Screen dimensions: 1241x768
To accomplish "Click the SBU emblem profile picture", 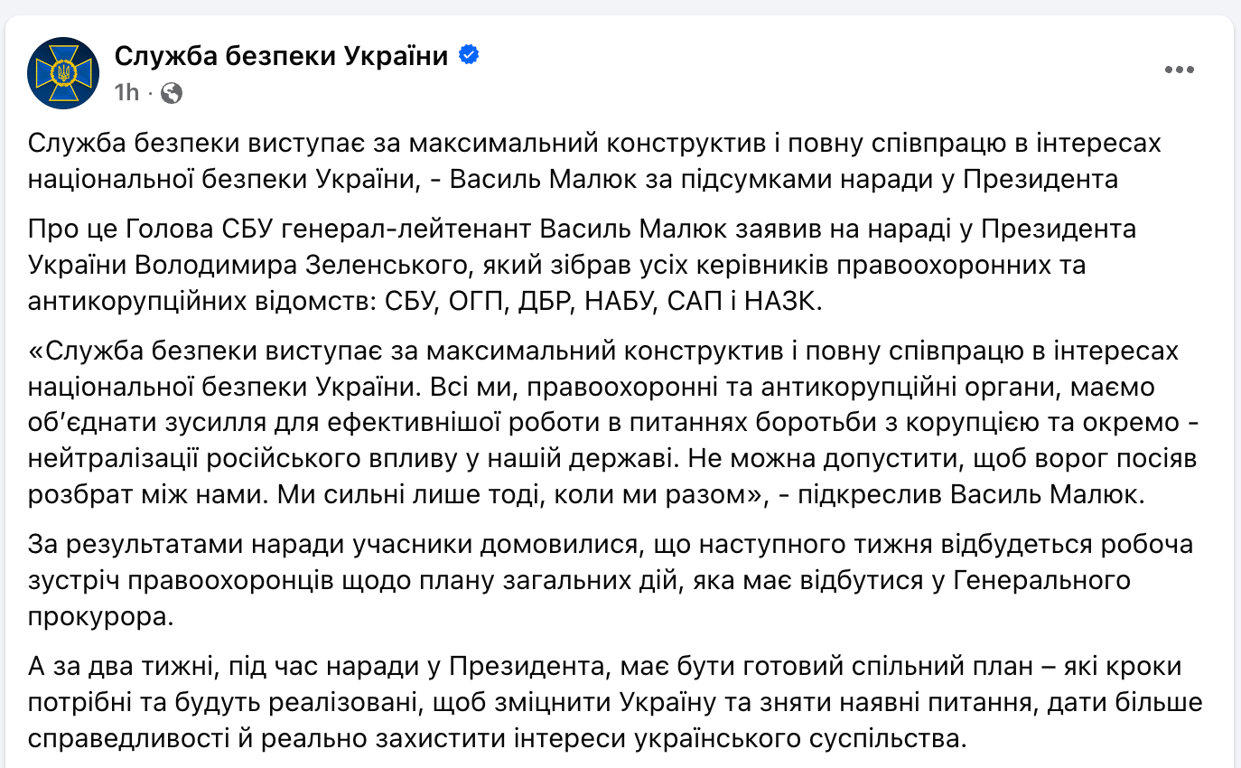I will [63, 73].
